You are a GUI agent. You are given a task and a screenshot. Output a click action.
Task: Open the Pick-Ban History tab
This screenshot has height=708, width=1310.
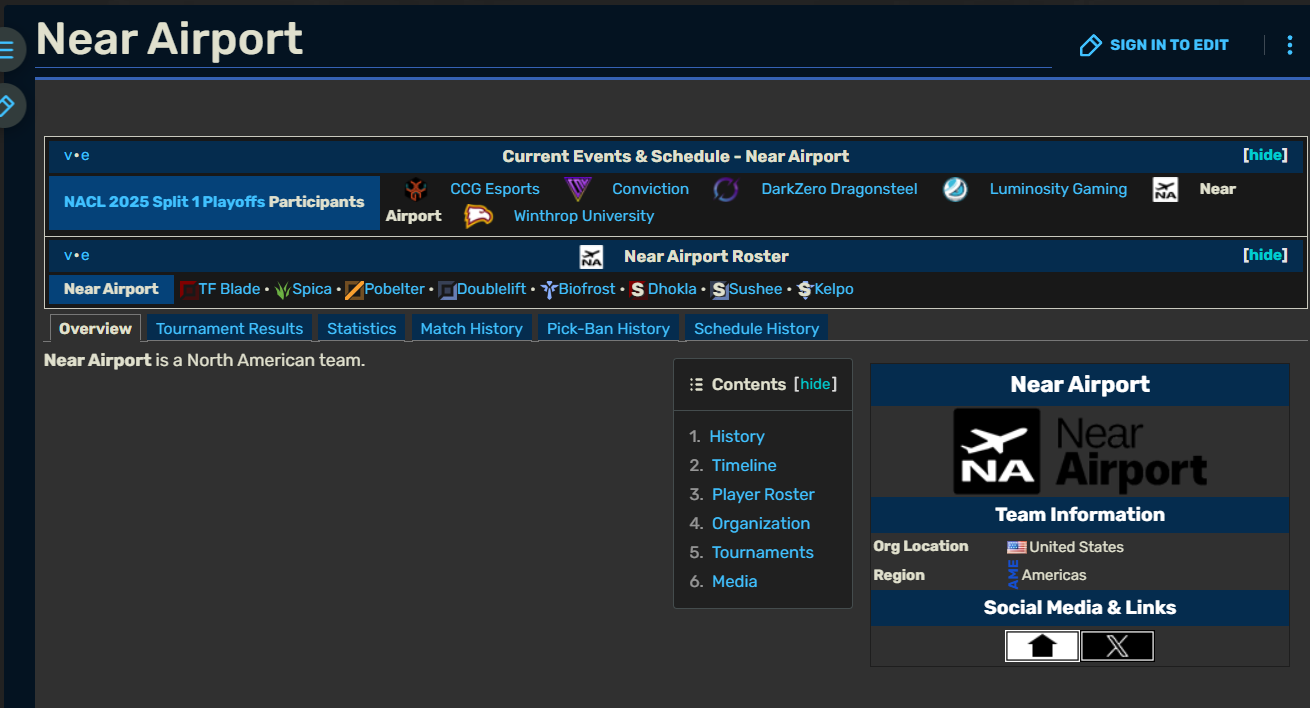tap(608, 328)
